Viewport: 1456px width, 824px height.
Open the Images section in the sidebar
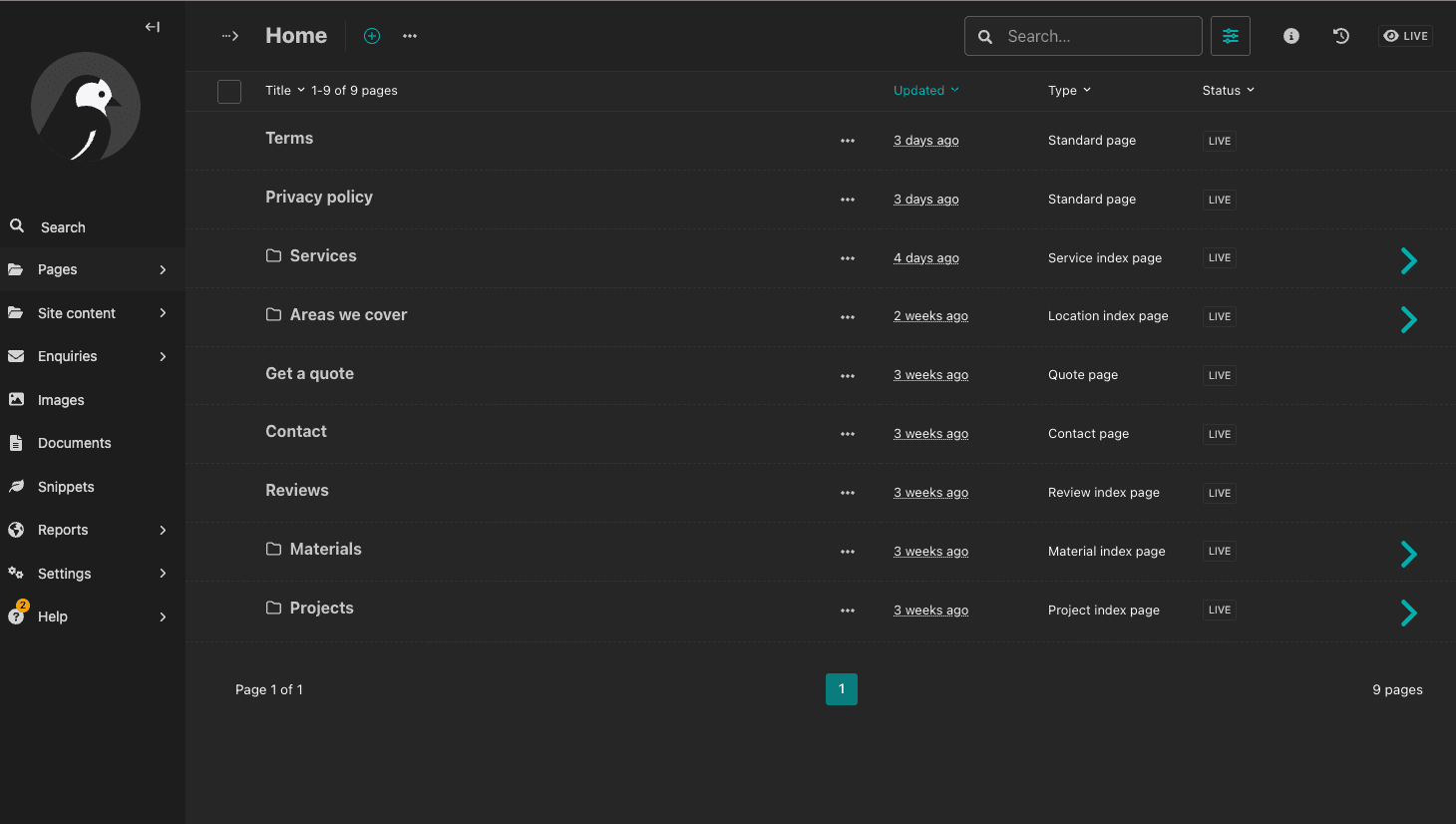[93, 400]
